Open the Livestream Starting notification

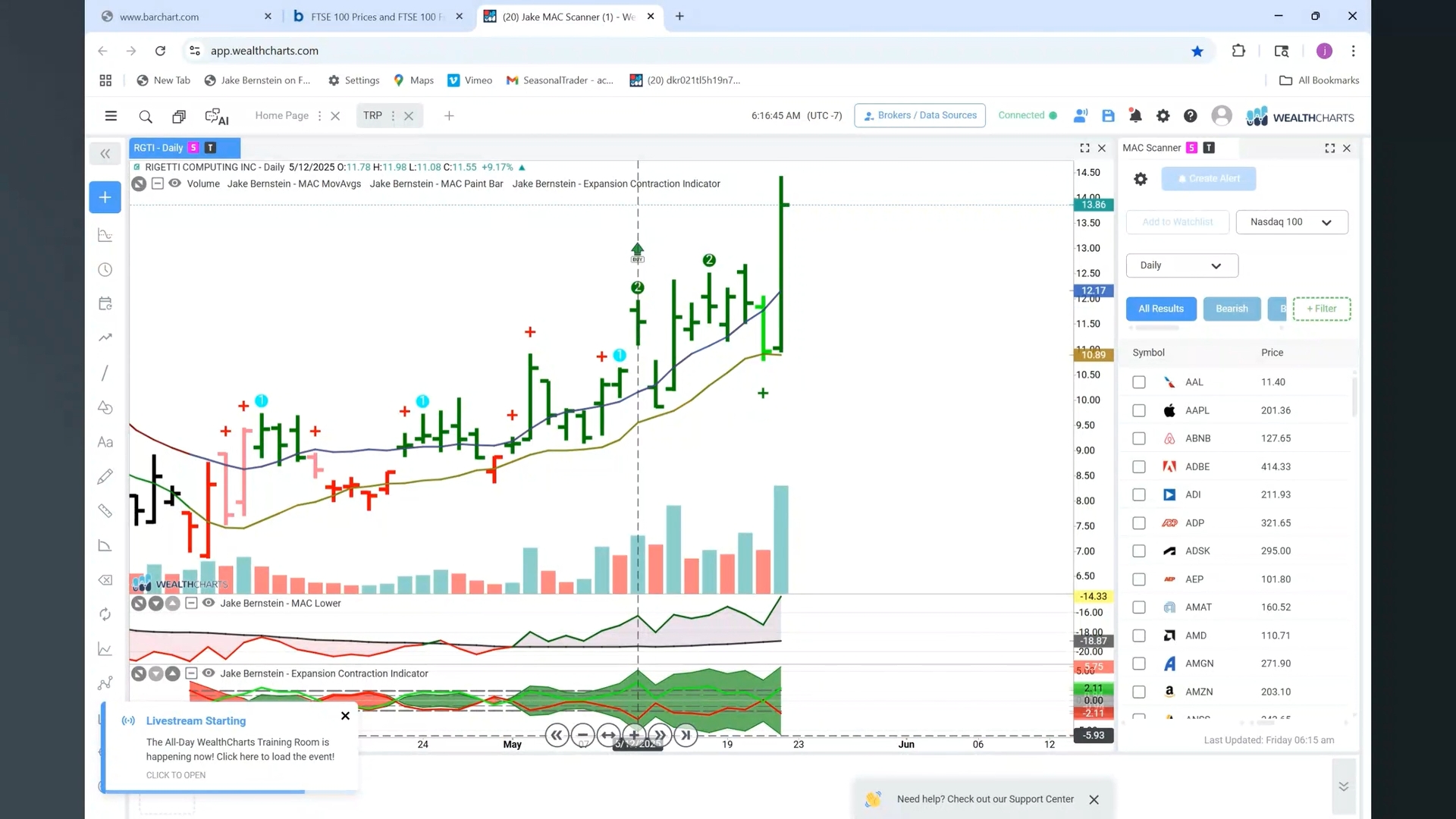point(230,747)
